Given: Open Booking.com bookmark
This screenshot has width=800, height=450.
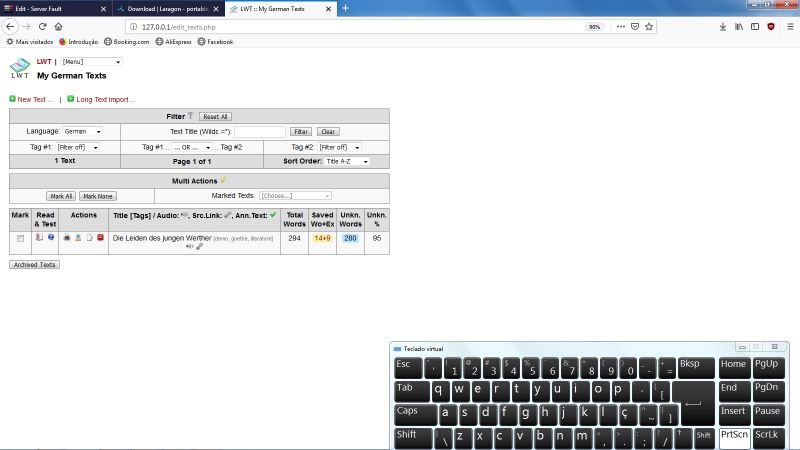Looking at the screenshot, I should (x=127, y=42).
